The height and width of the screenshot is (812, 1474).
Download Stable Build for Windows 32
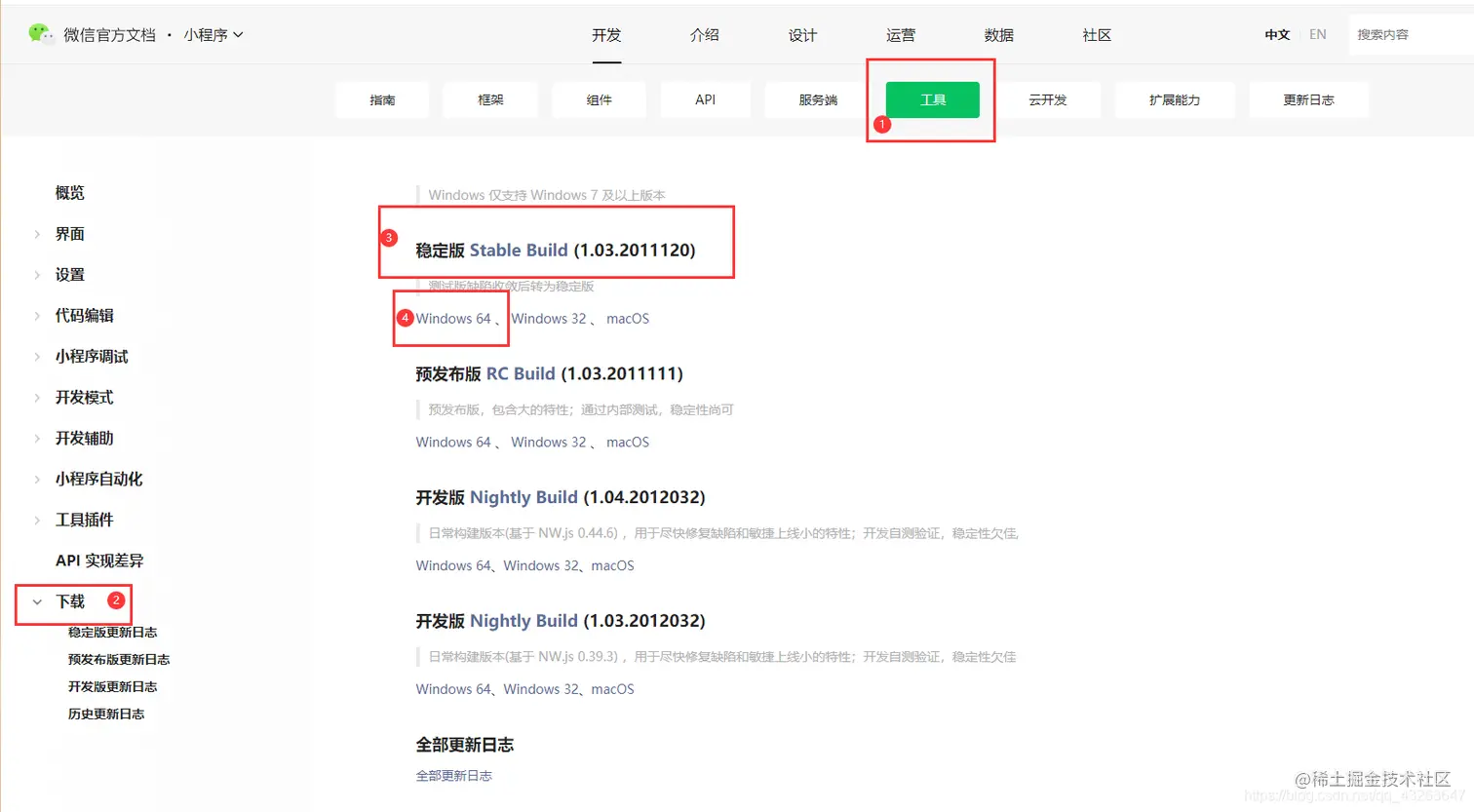tap(549, 319)
